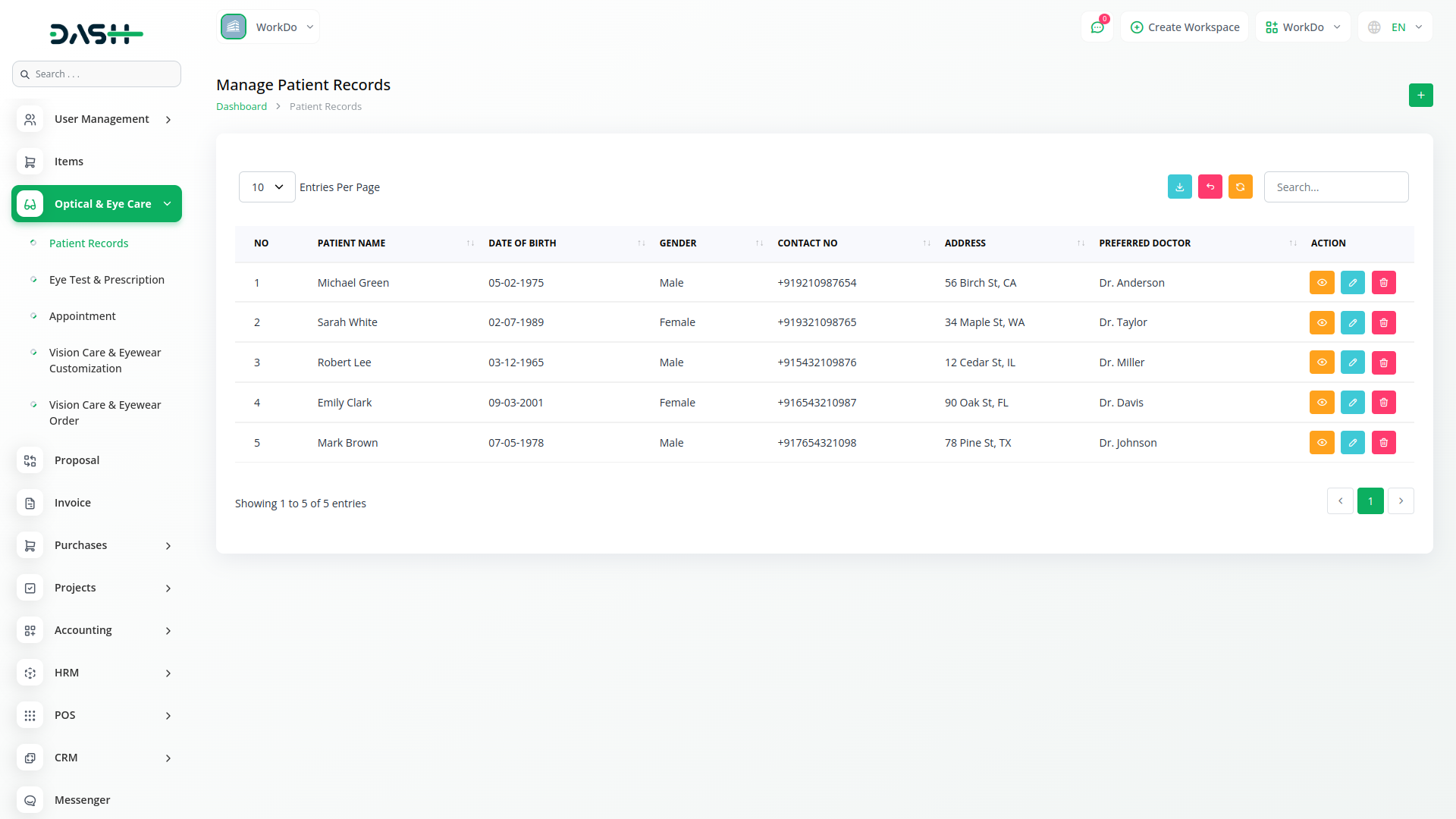Expand the Accounting sidebar menu
The height and width of the screenshot is (819, 1456).
96,630
